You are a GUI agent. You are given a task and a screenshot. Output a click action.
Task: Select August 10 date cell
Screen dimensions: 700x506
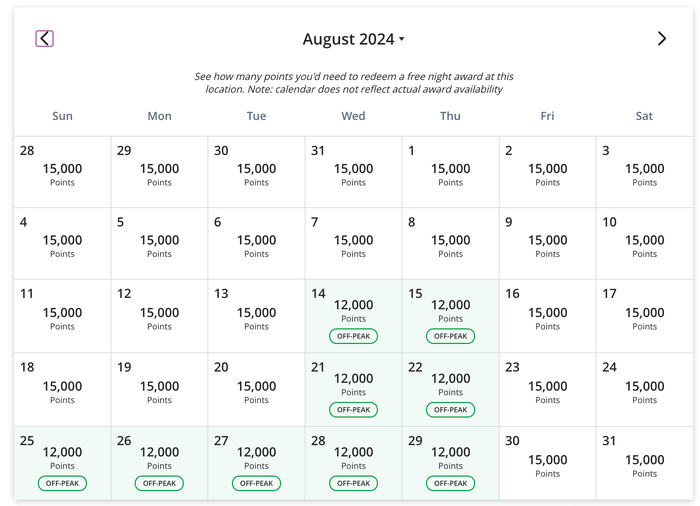[645, 243]
